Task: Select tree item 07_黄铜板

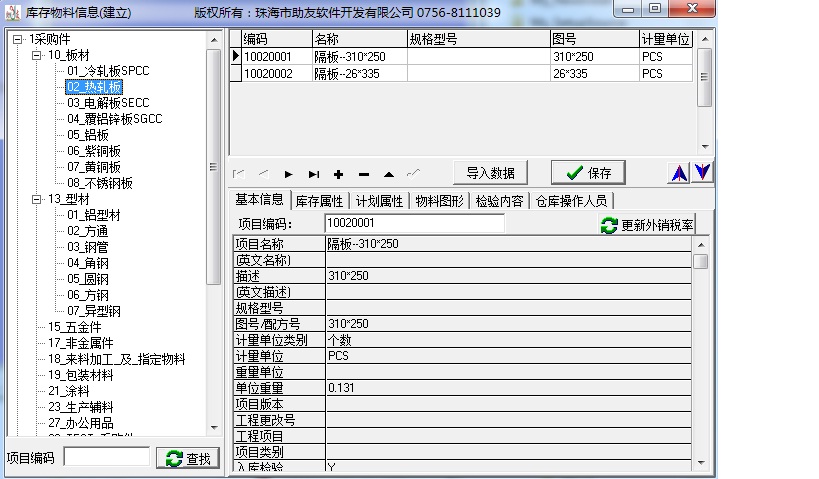Action: [94, 167]
